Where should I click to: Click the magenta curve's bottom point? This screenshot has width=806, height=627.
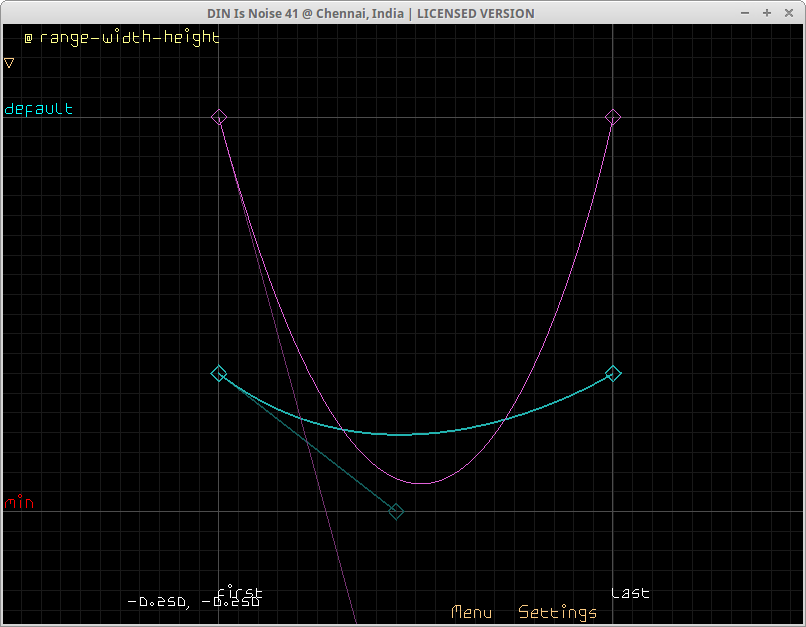(423, 484)
